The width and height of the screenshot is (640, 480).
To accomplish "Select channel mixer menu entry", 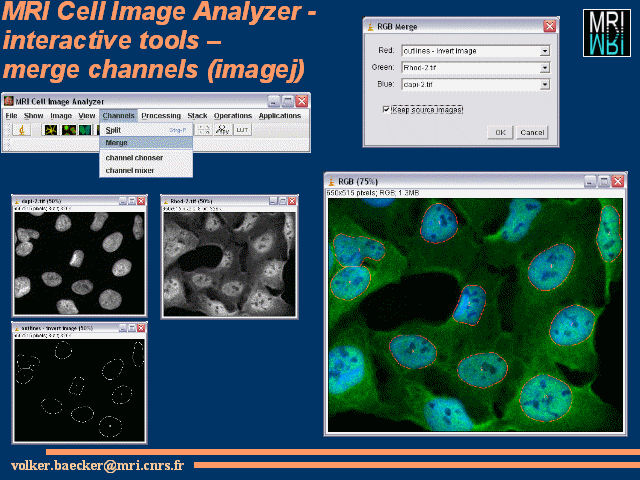I will 146,170.
